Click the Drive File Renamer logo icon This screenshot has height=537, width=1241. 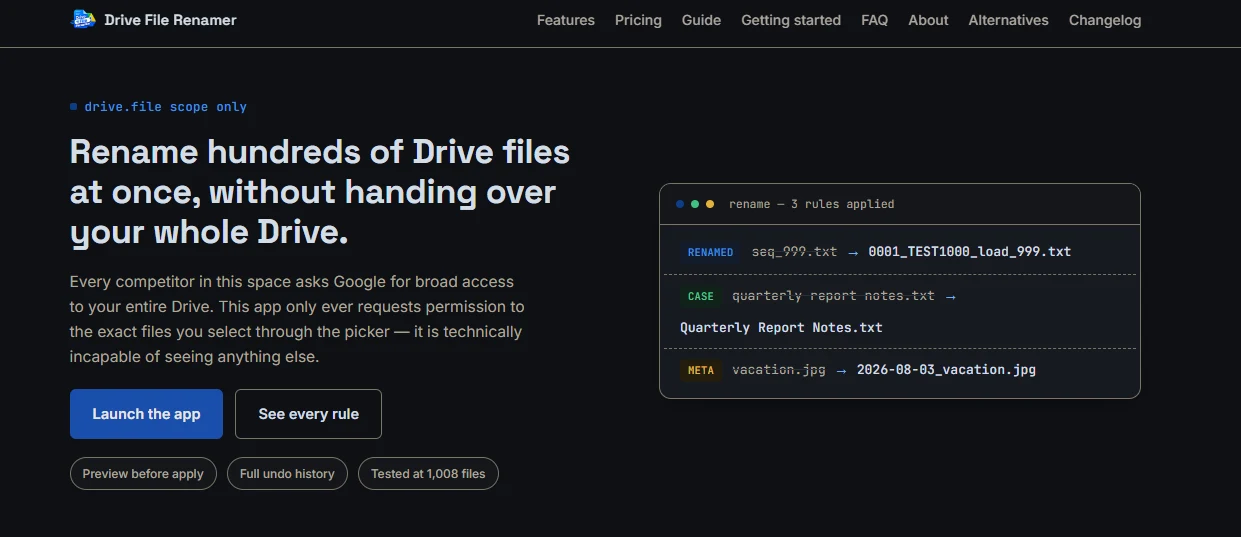click(x=84, y=19)
